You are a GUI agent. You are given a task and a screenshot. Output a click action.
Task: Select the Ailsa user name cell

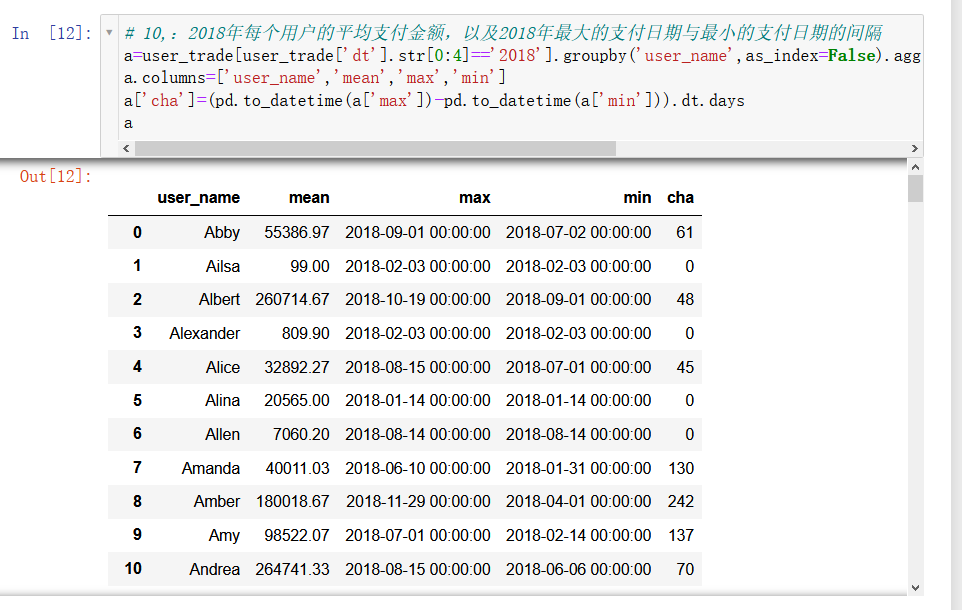(x=223, y=266)
